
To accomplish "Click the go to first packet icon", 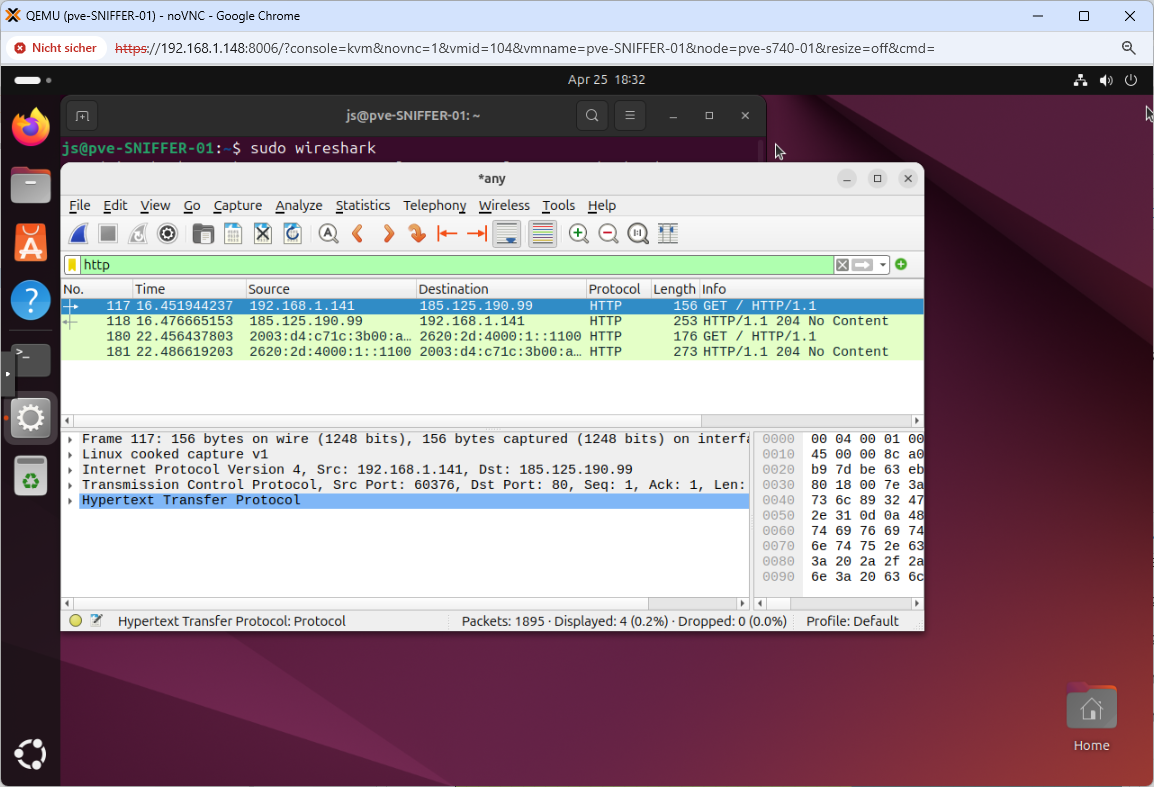I will (447, 234).
